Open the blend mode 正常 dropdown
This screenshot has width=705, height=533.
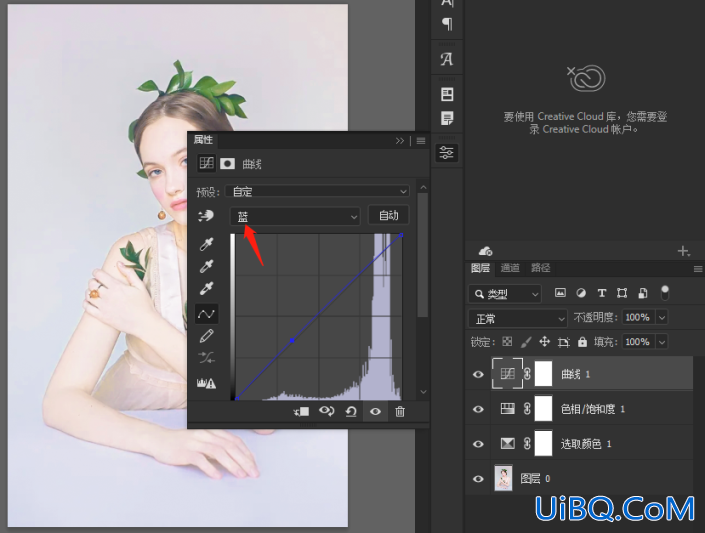pyautogui.click(x=518, y=319)
